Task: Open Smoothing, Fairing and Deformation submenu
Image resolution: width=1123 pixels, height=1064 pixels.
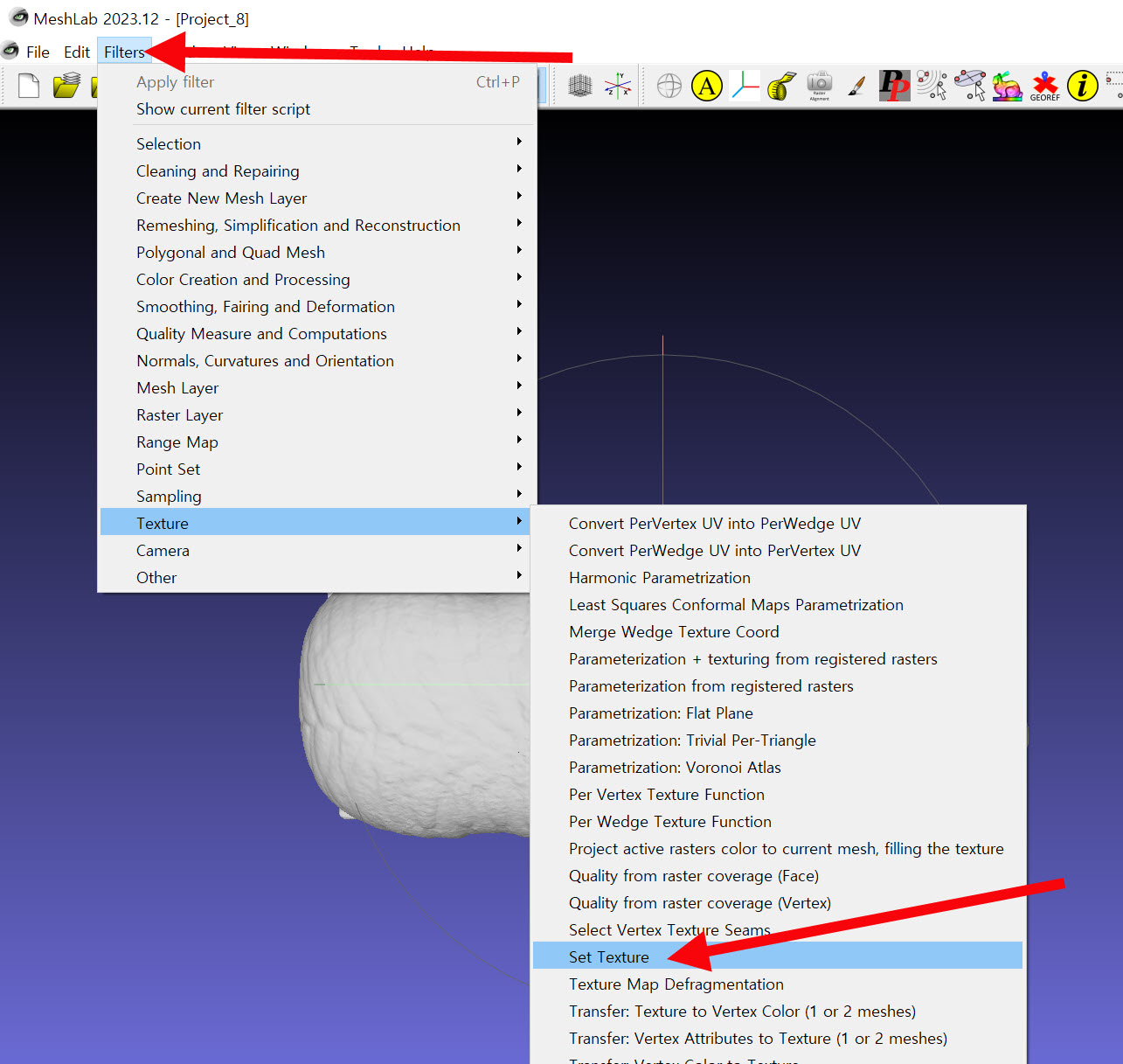Action: 316,306
